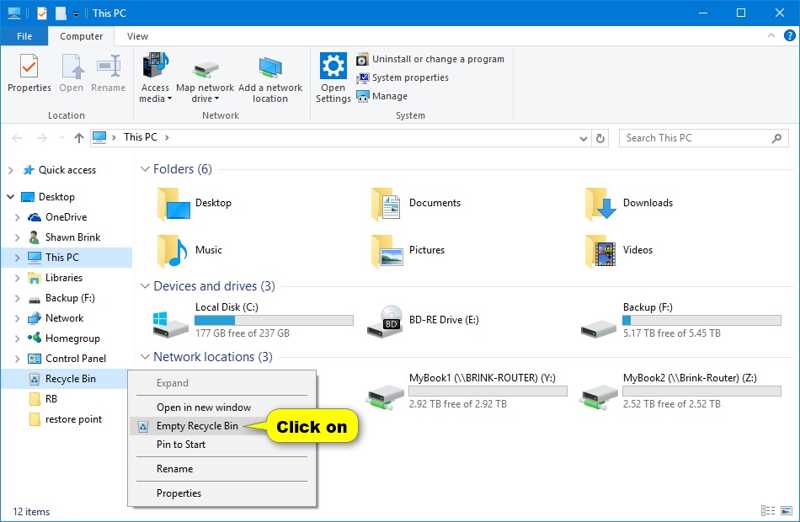Open Access media dropdown
This screenshot has width=800, height=522.
(x=155, y=78)
